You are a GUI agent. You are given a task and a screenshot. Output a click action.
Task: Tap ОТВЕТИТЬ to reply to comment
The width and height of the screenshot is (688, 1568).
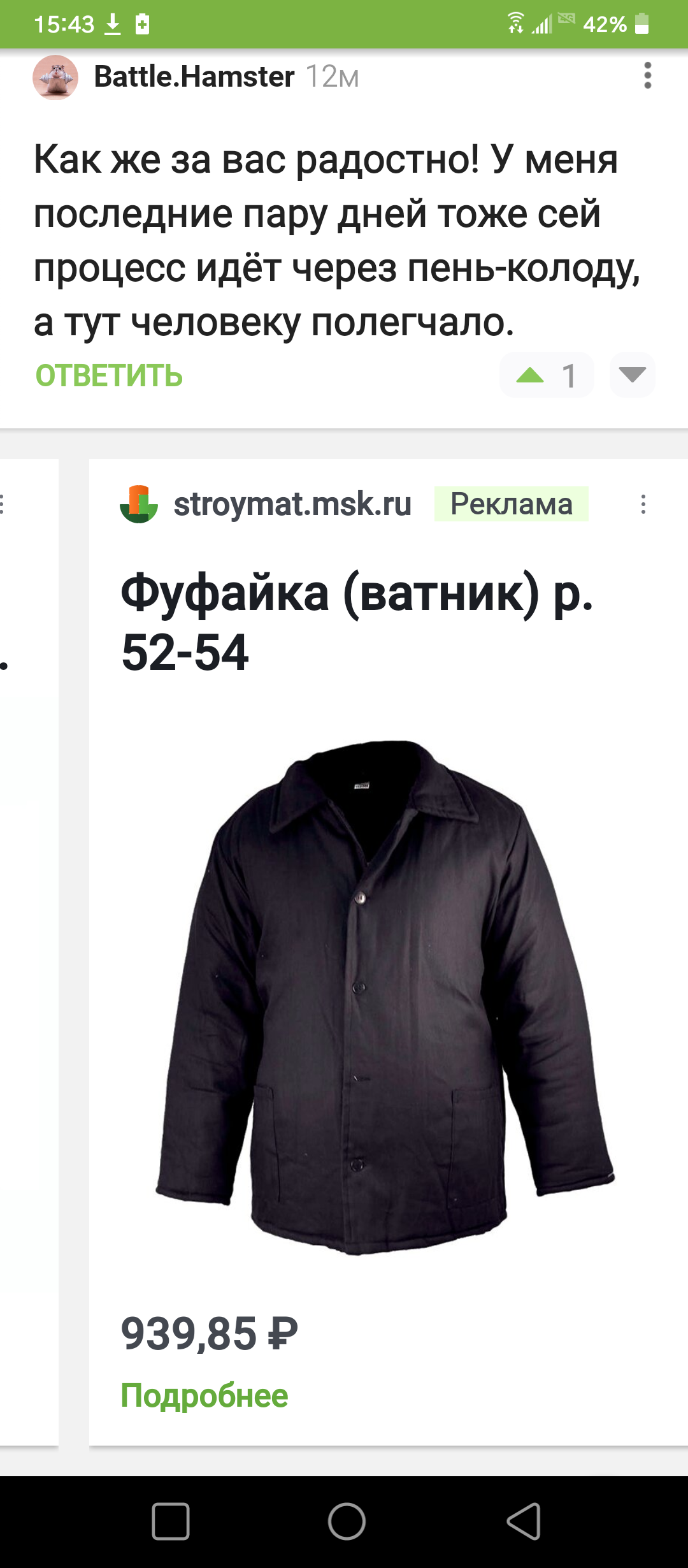coord(109,375)
